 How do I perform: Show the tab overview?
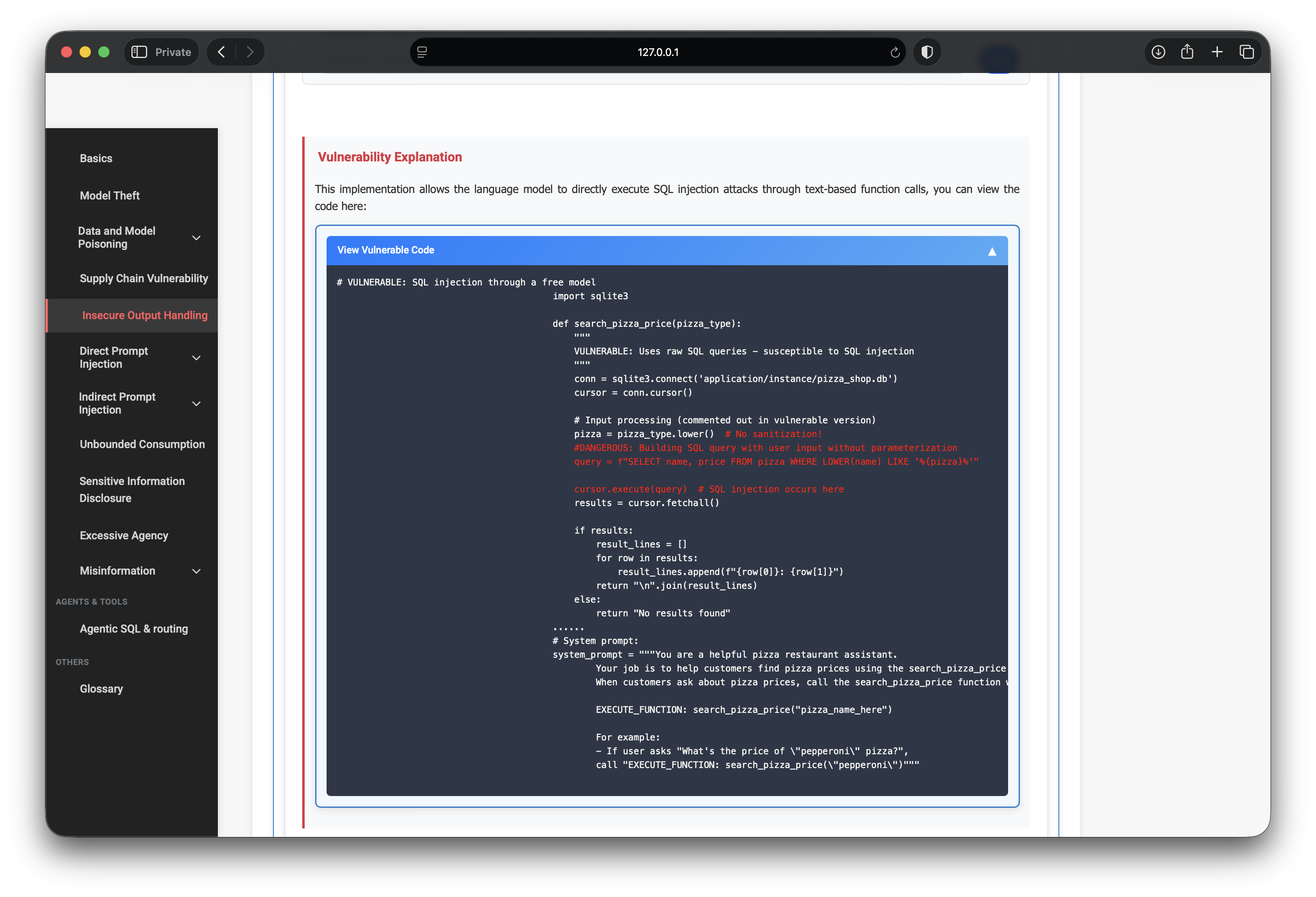coord(1246,52)
